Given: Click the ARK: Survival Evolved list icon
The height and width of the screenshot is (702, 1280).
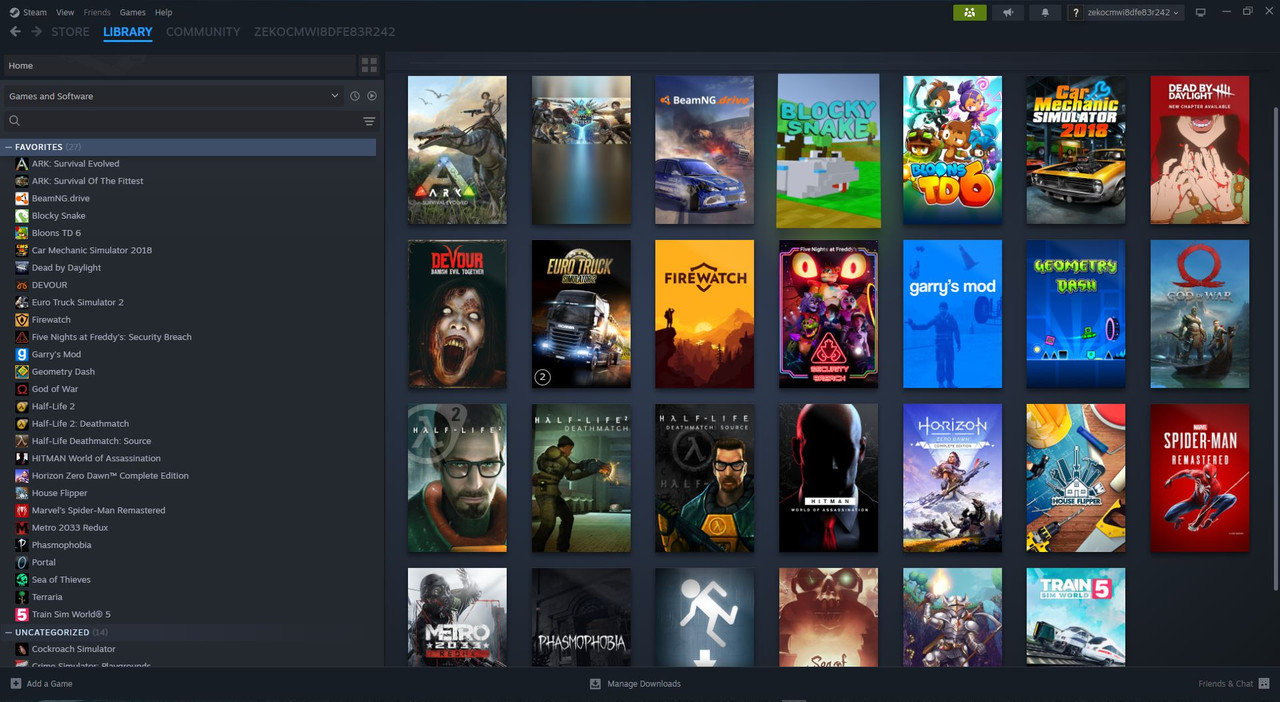Looking at the screenshot, I should point(22,164).
